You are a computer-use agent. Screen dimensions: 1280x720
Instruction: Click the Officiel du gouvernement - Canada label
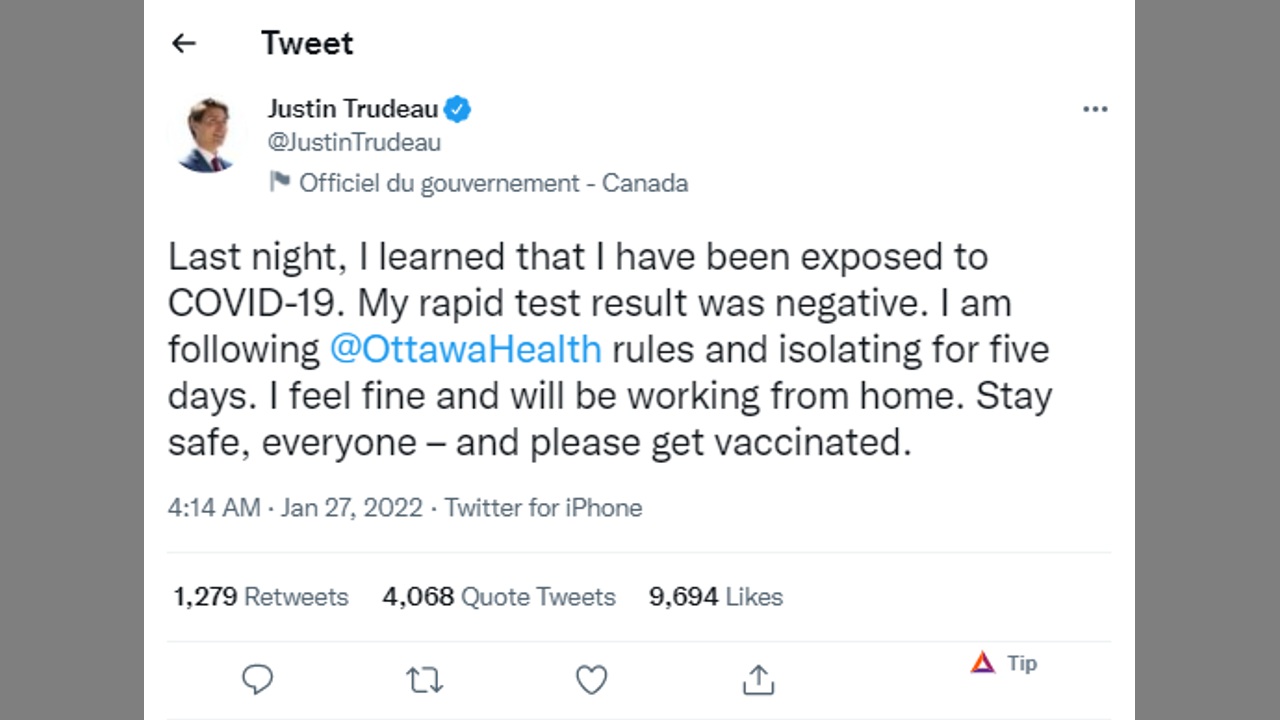[493, 183]
